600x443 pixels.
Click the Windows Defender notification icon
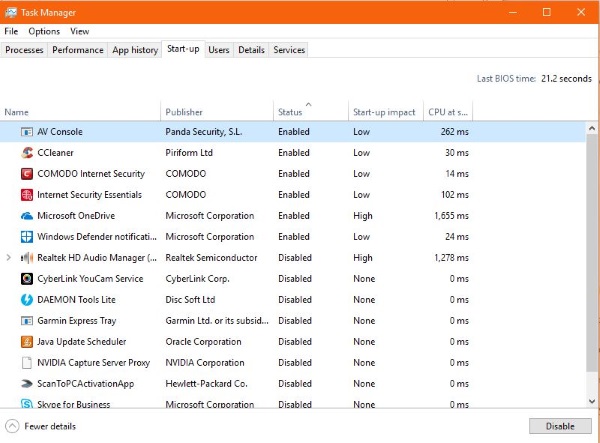[x=26, y=237]
